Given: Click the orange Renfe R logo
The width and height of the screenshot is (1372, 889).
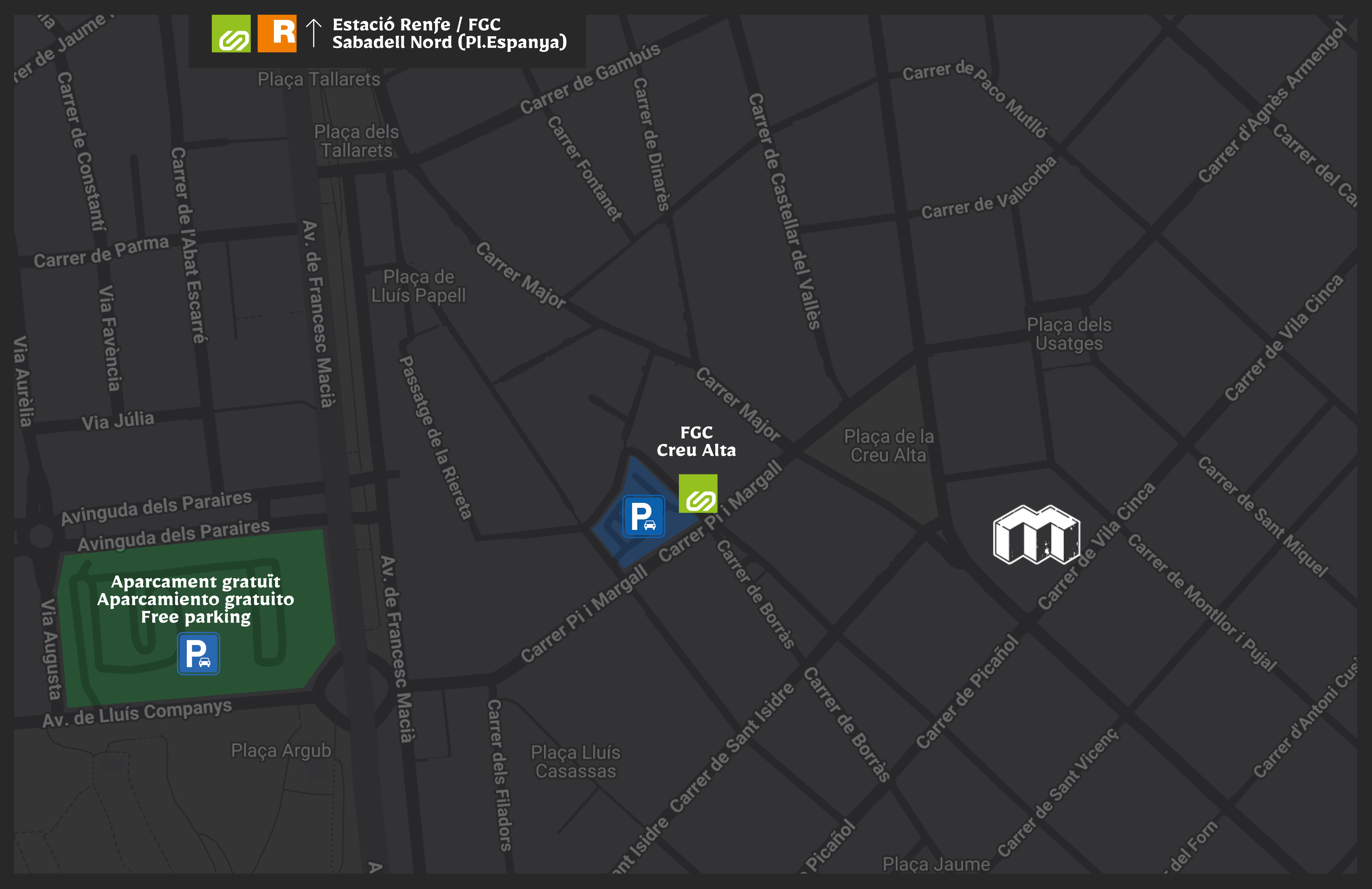Looking at the screenshot, I should [277, 33].
